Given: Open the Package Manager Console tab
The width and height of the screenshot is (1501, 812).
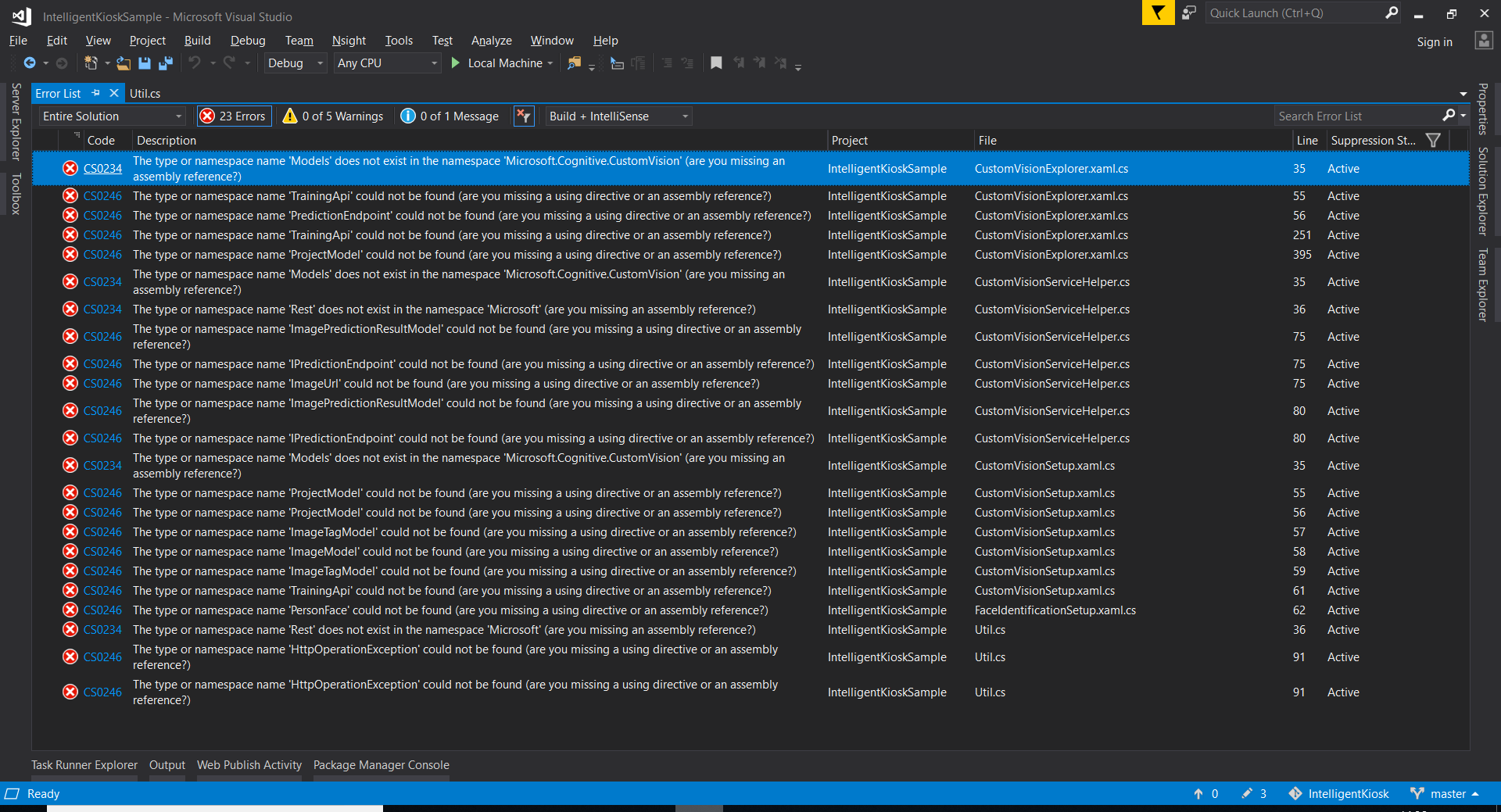Looking at the screenshot, I should (381, 765).
